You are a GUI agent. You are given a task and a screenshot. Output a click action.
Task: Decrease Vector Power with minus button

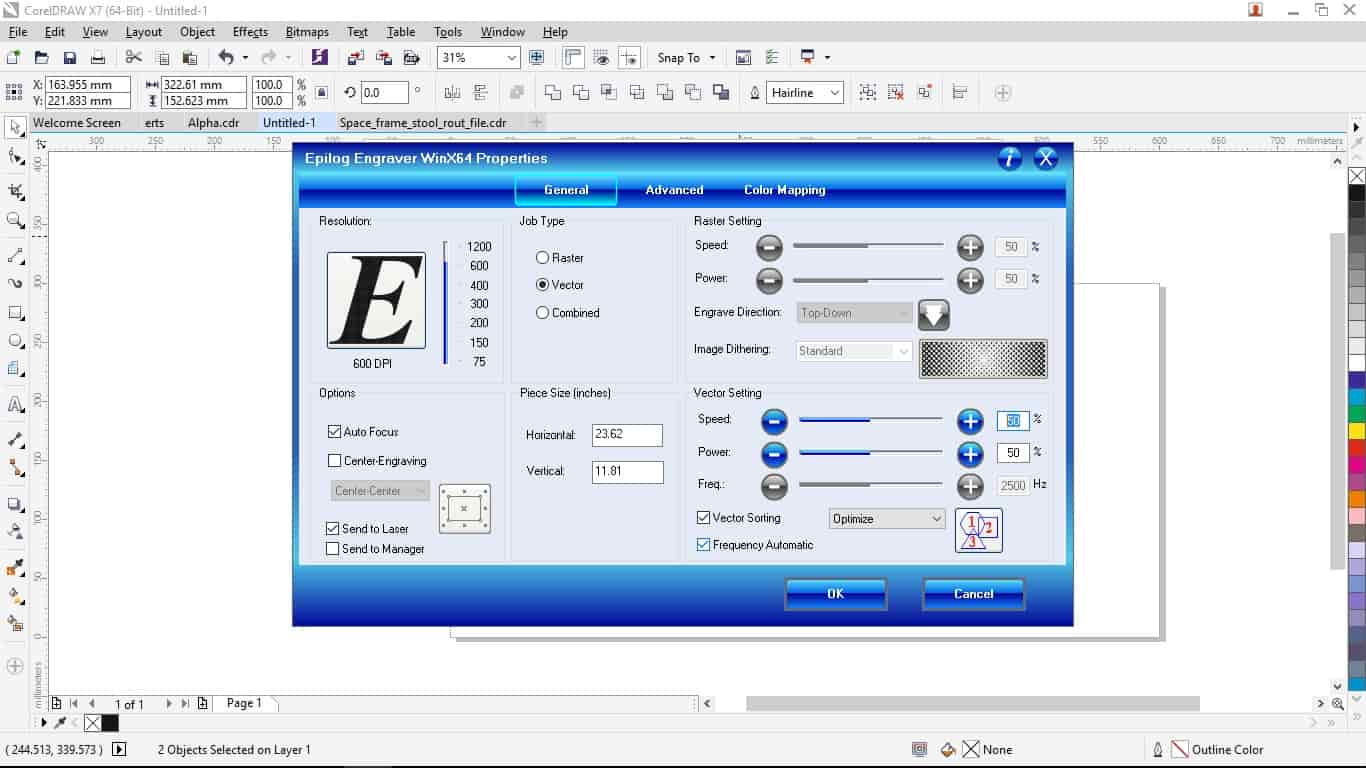[x=774, y=455]
